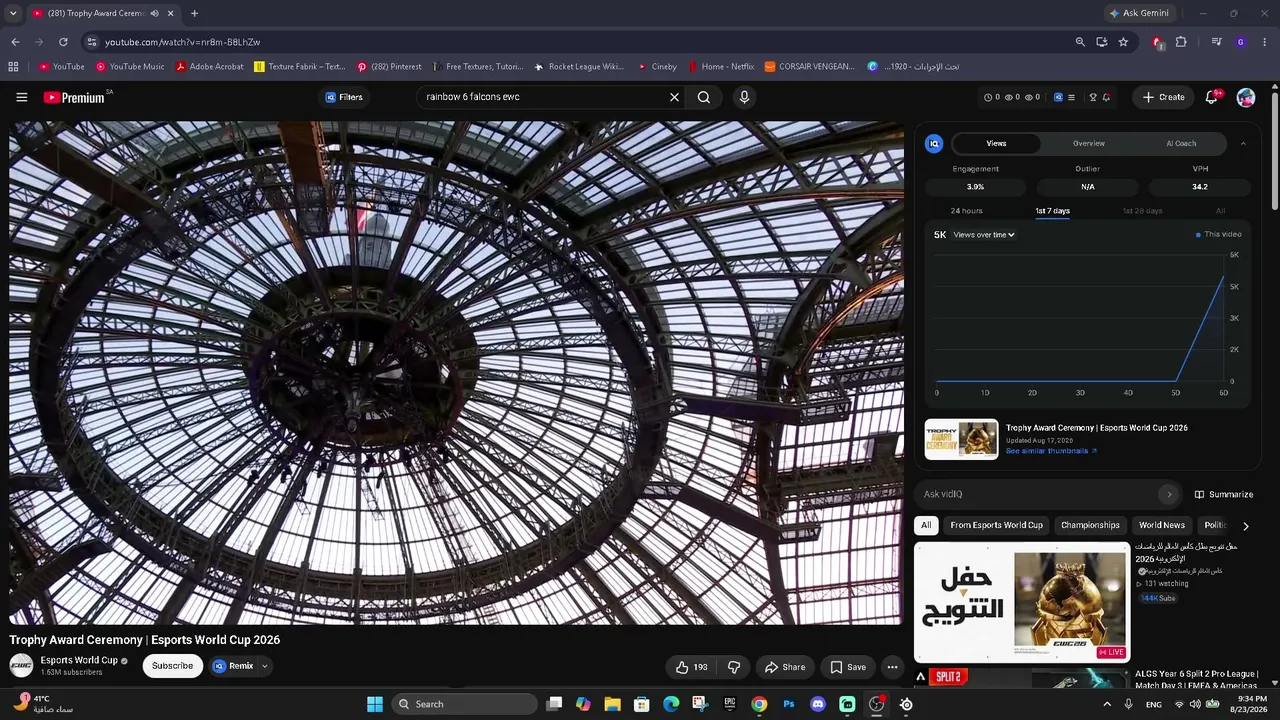This screenshot has height=720, width=1280.
Task: Open the Views over time dropdown
Action: (x=984, y=235)
